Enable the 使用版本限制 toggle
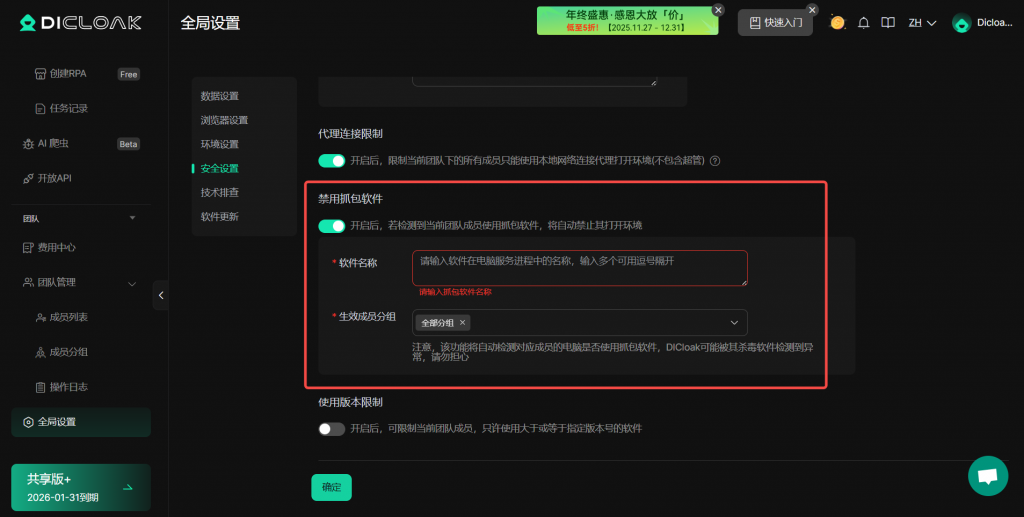Screen dimensions: 1024x517 point(331,429)
